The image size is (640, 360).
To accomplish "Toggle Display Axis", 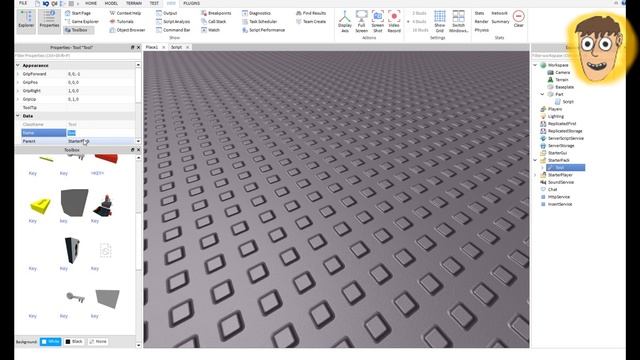I will click(x=345, y=22).
